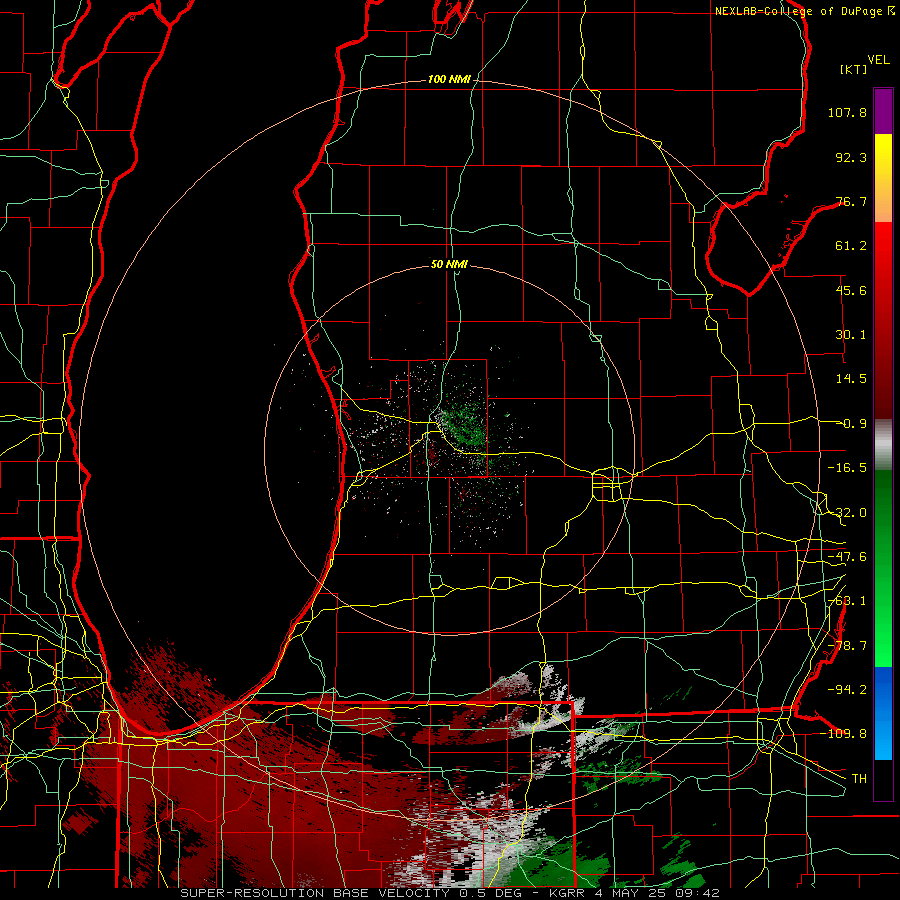Select the blue segment of velocity color bar

point(883,713)
